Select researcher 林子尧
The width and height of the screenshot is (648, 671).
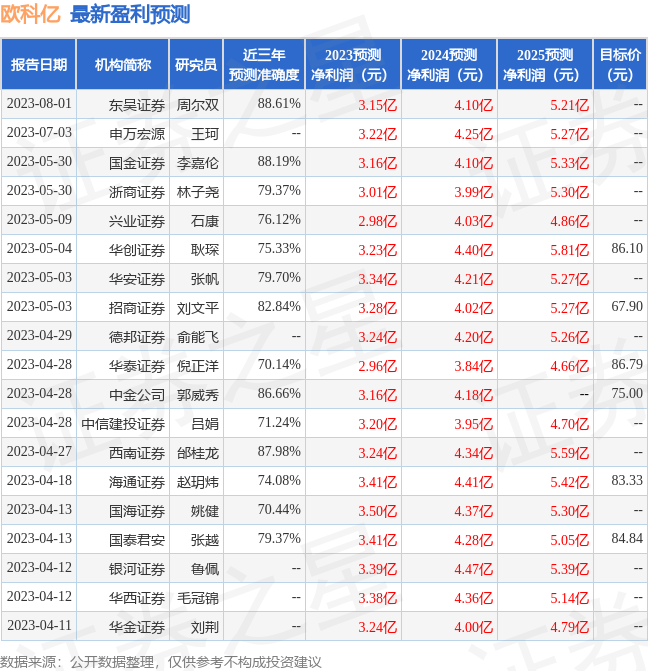click(198, 193)
